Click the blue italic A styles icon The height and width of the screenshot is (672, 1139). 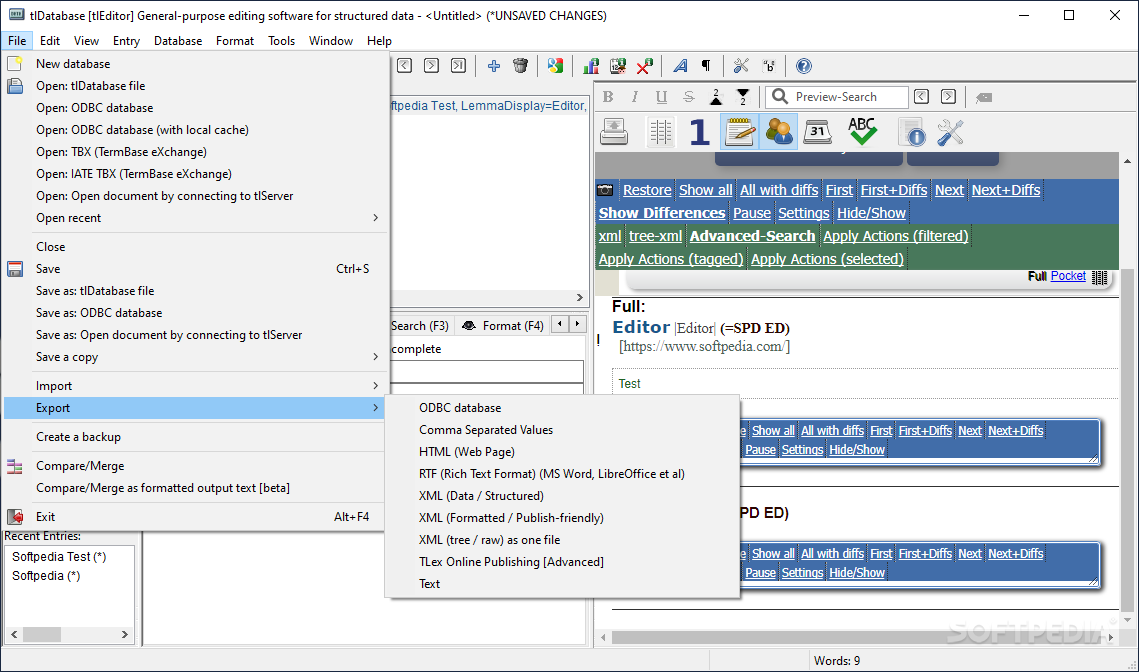680,66
